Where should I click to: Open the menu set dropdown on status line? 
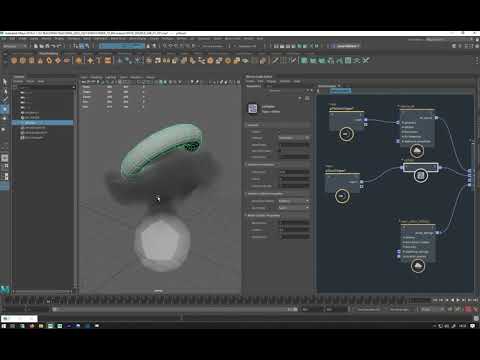[15, 46]
